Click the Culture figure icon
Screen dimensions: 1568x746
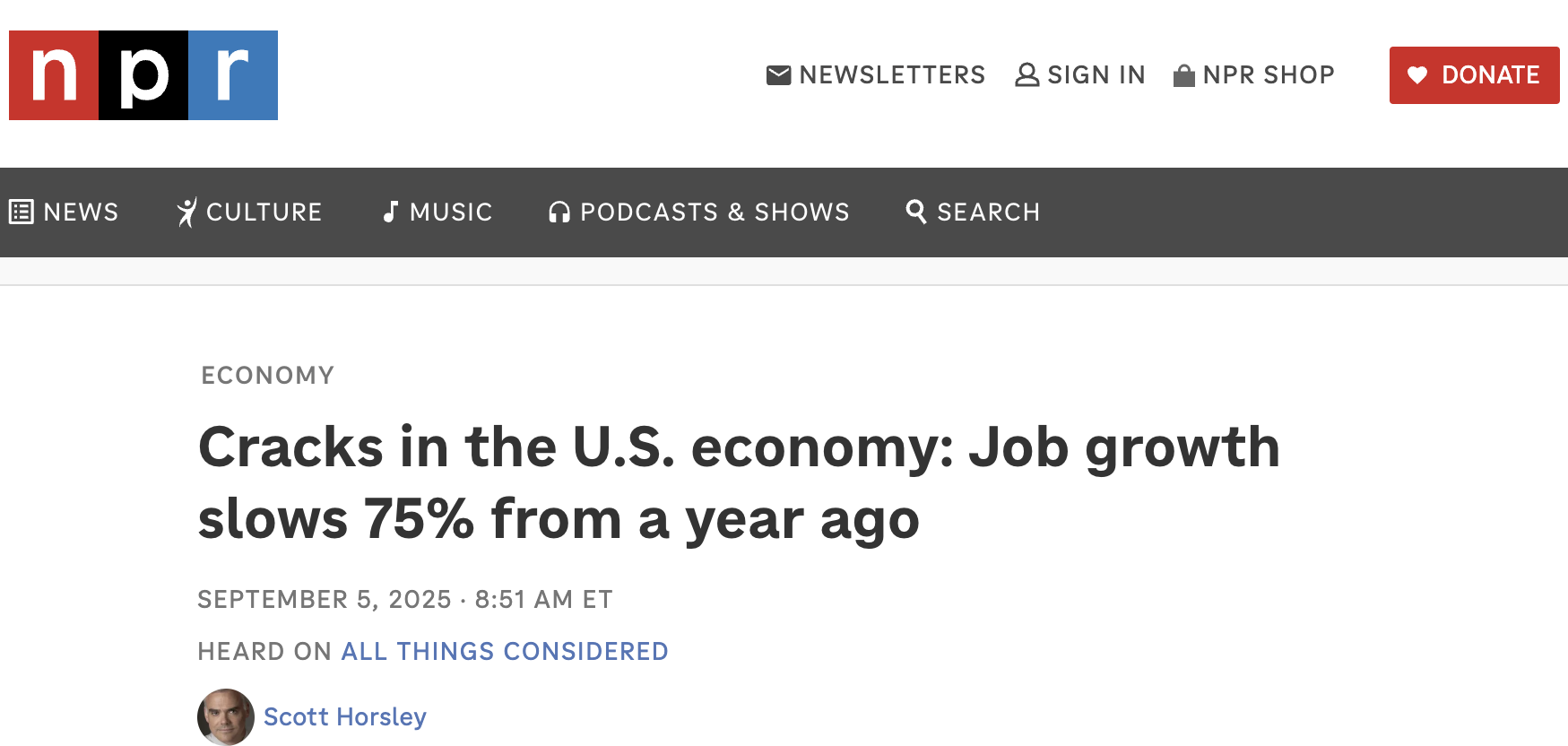186,212
